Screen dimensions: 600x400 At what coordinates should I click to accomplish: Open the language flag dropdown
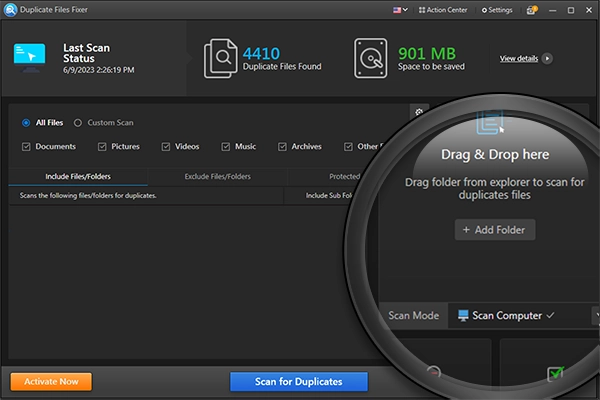400,10
